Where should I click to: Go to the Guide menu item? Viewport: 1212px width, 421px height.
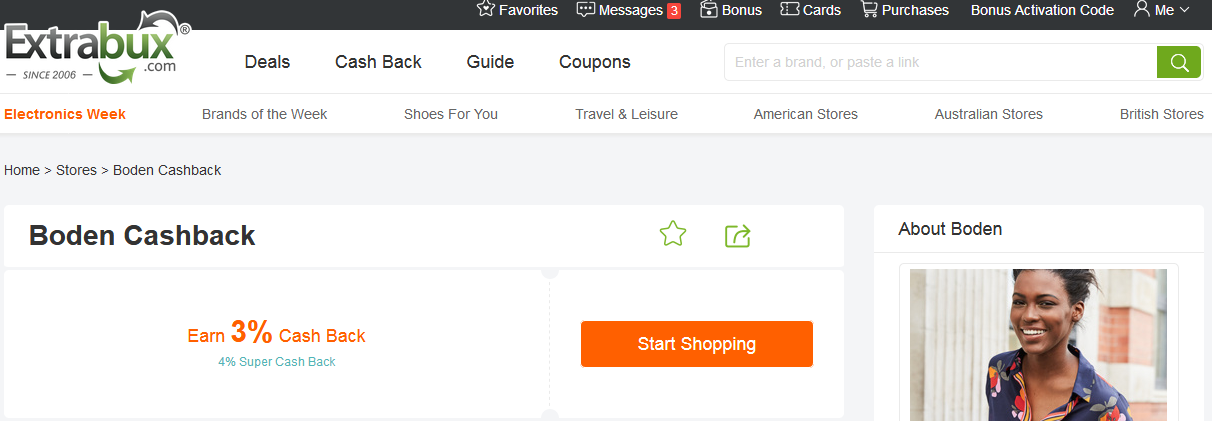(x=490, y=62)
